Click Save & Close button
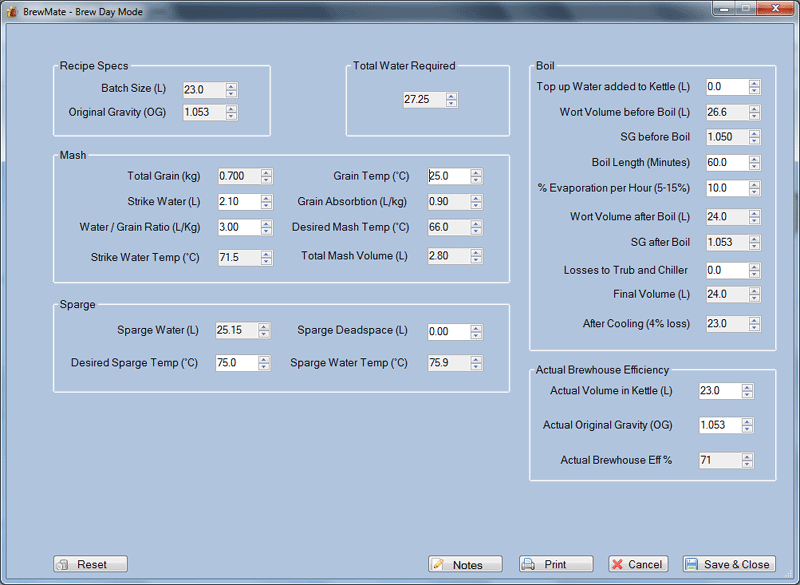Image resolution: width=800 pixels, height=585 pixels. (x=728, y=564)
